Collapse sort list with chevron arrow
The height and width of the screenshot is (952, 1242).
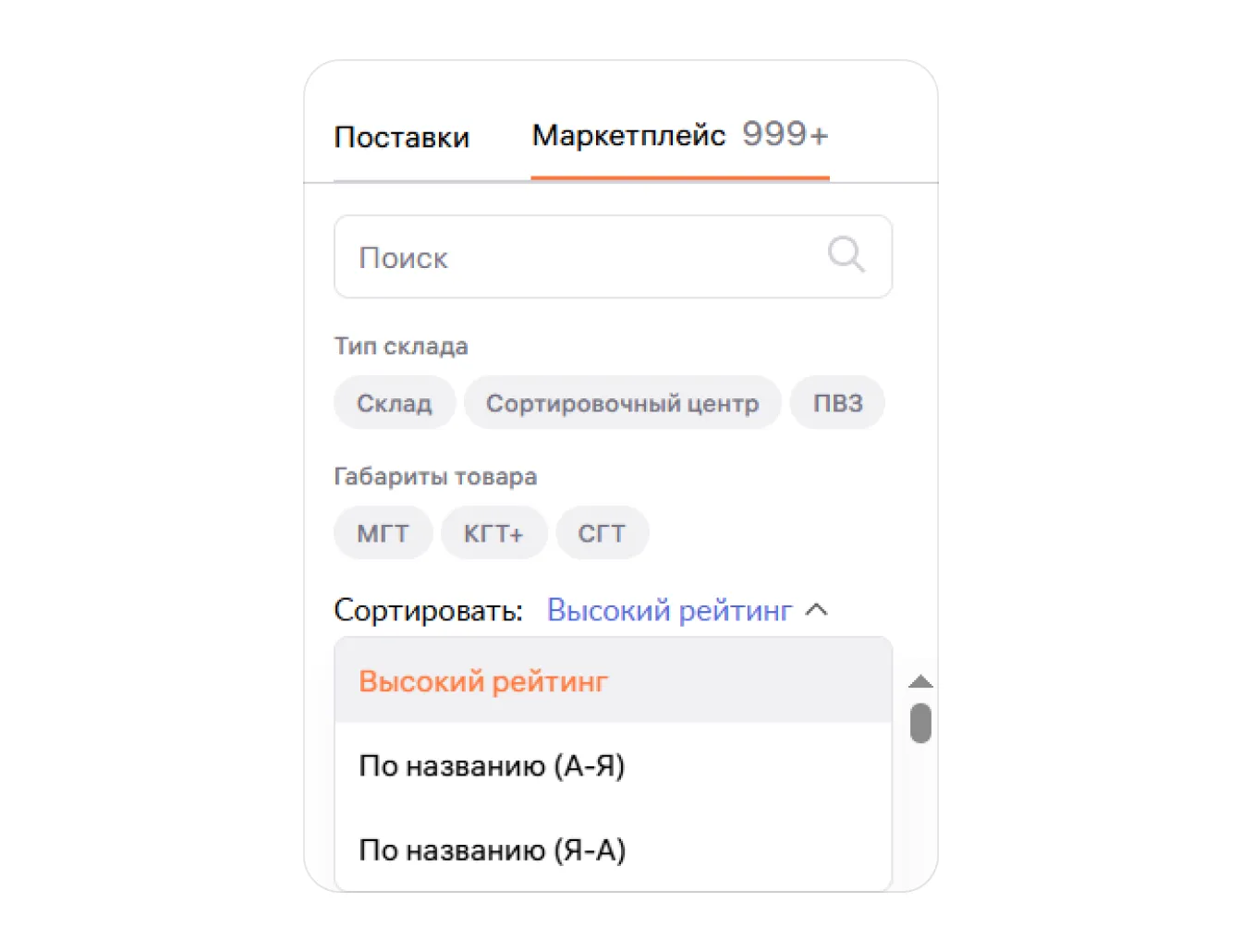coord(817,610)
